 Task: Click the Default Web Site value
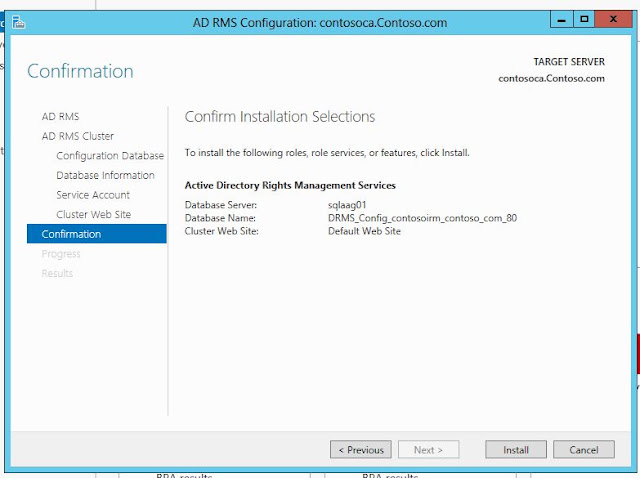point(364,231)
